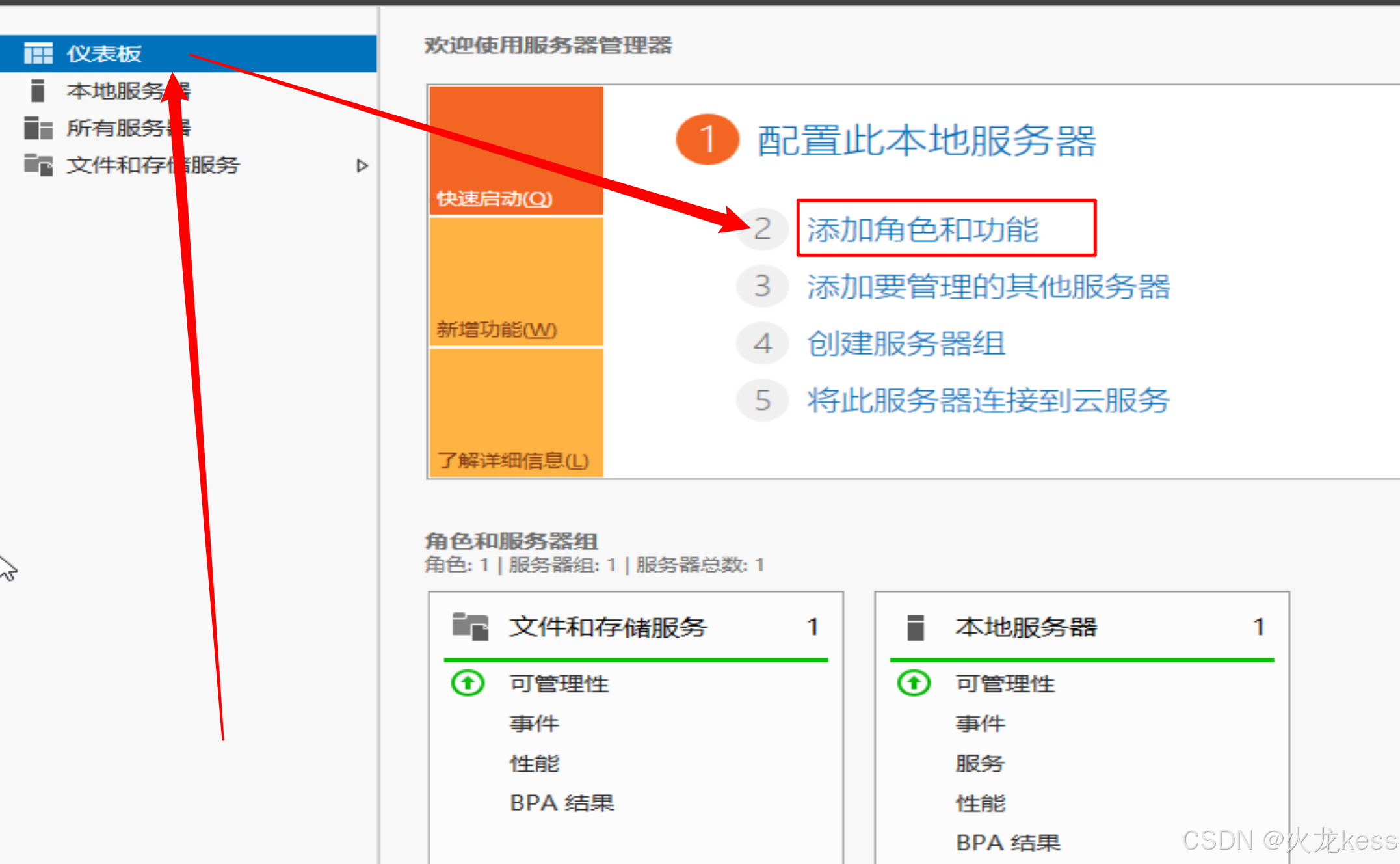Click the File and Storage Services sidebar icon
The height and width of the screenshot is (864, 1400).
pos(38,165)
